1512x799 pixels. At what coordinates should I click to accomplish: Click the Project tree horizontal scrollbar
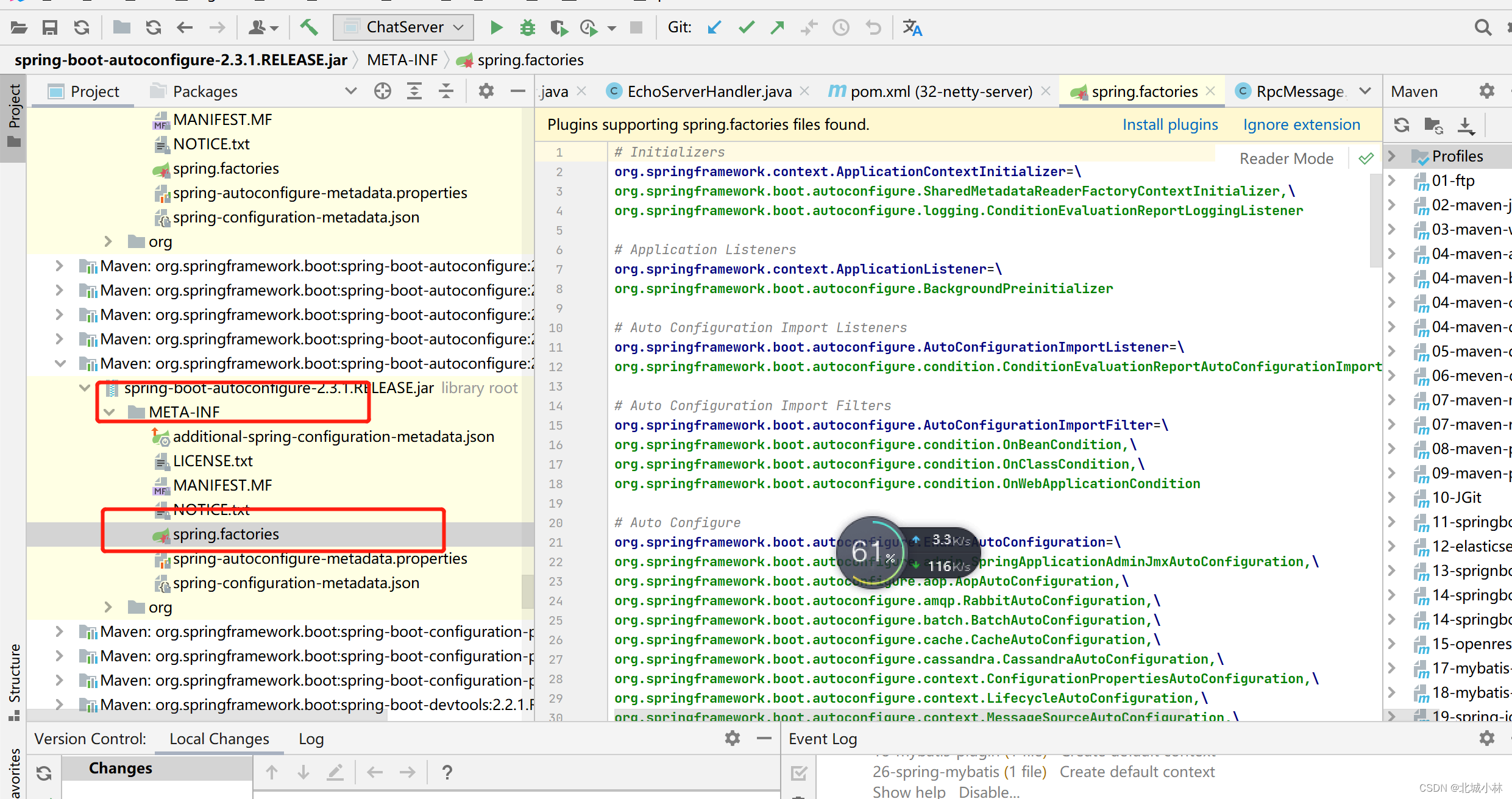tap(207, 716)
